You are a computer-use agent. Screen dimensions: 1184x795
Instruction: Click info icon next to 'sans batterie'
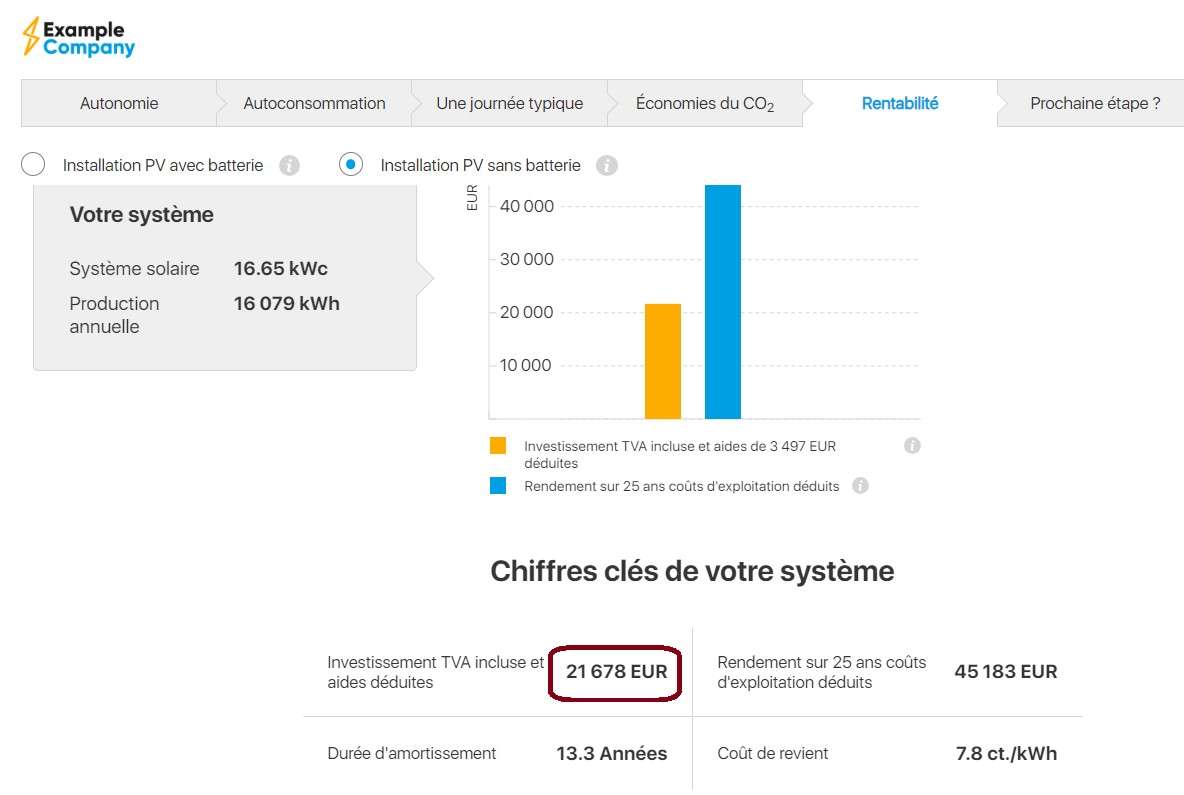[606, 165]
